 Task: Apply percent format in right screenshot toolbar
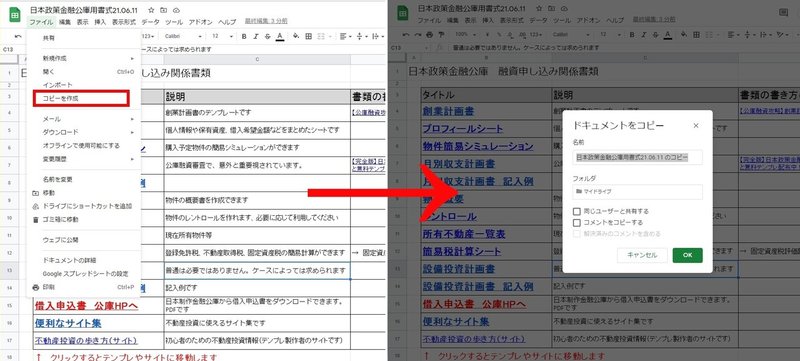pos(500,34)
